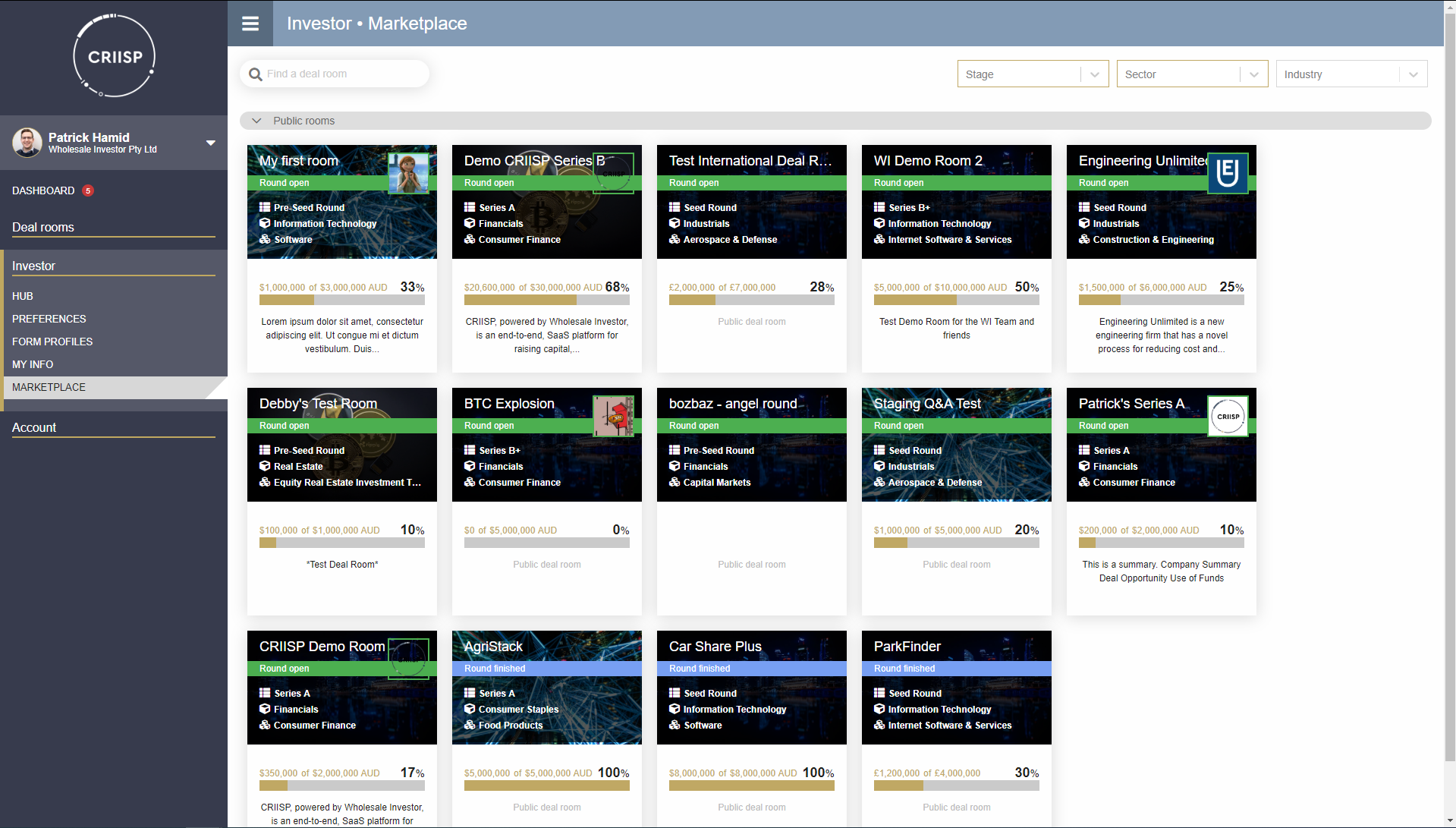Open the WI Demo Room 2 title

(928, 161)
